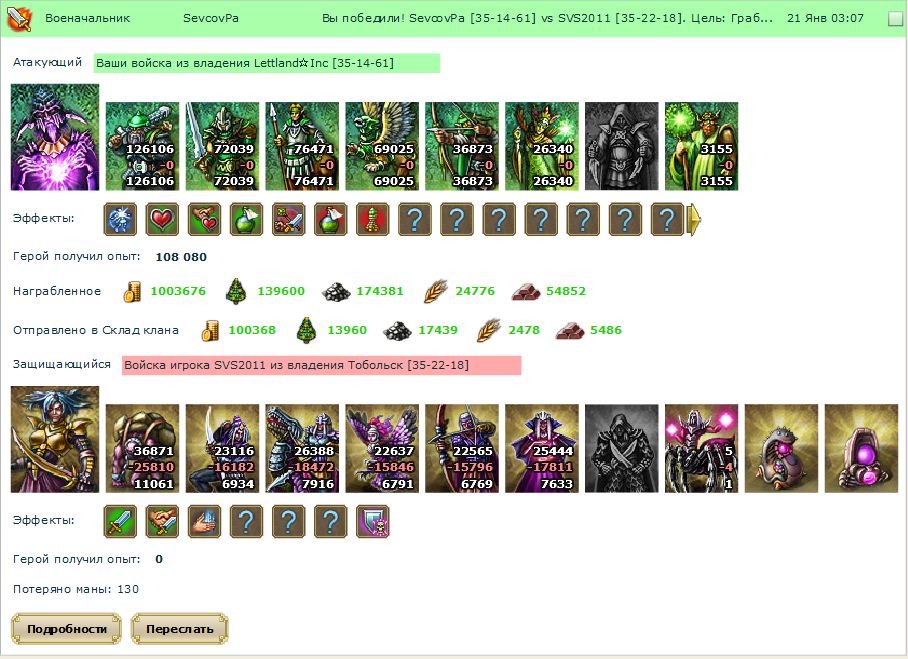Image resolution: width=908 pixels, height=659 pixels.
Task: Open the defender's golden-armored hero portrait
Action: 55,440
